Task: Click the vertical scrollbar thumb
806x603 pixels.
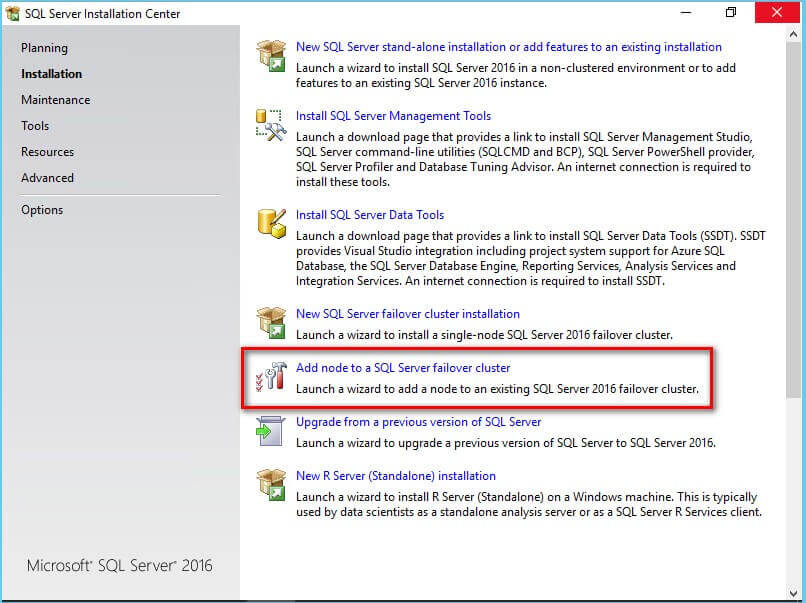Action: click(793, 220)
